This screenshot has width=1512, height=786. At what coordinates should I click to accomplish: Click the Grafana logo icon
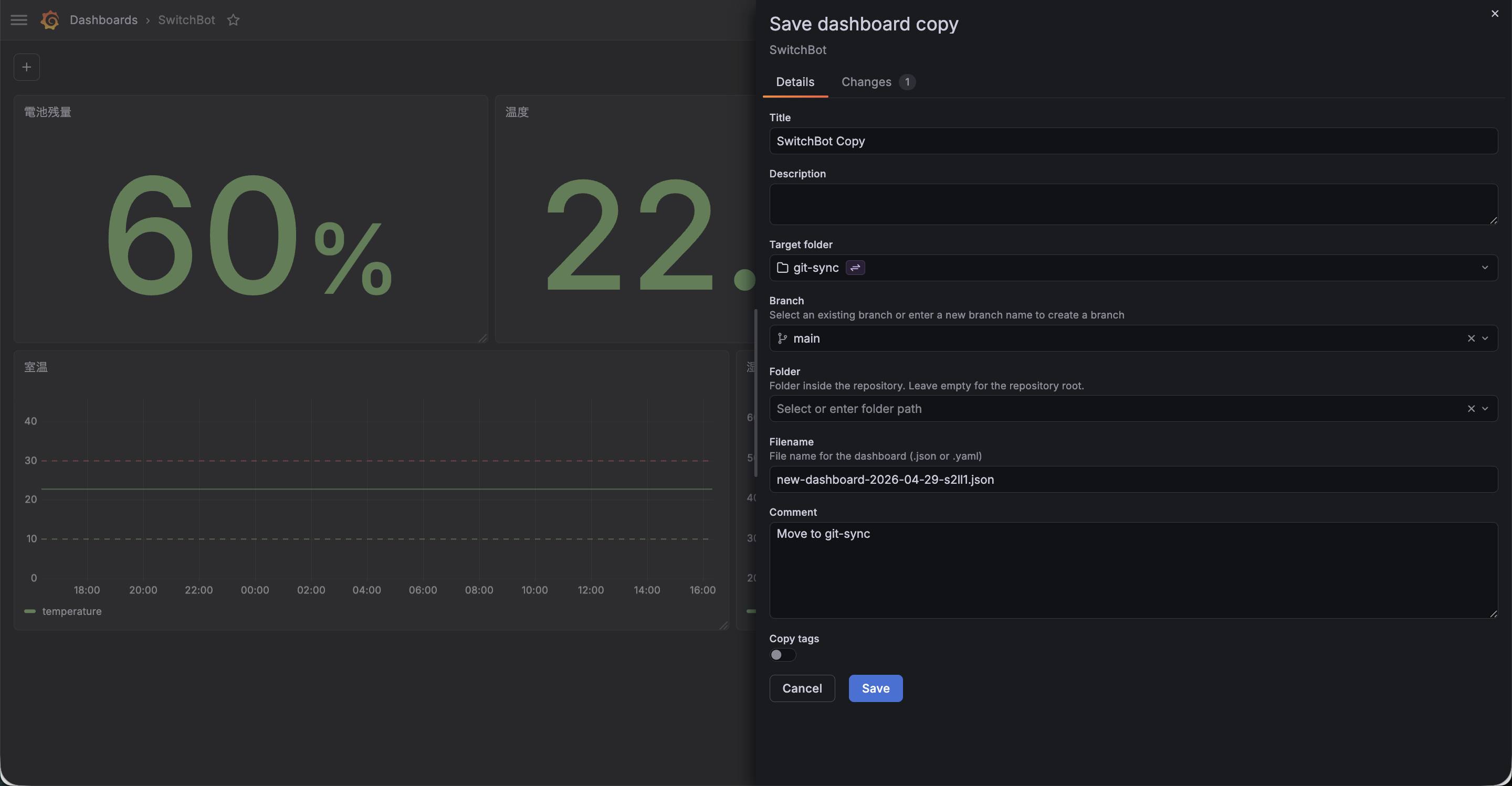(50, 20)
